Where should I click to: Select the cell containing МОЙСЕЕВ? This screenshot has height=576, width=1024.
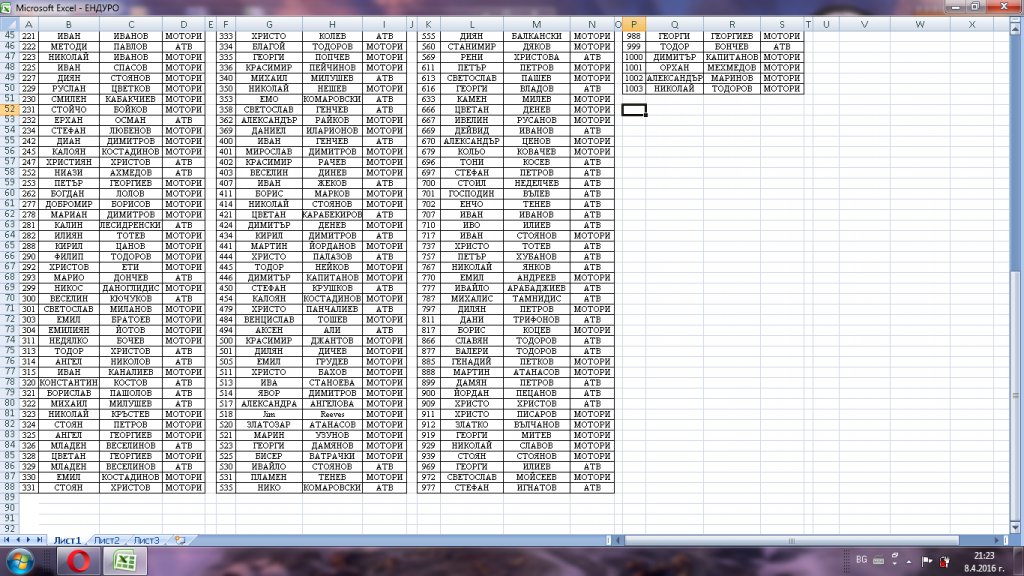pyautogui.click(x=537, y=477)
